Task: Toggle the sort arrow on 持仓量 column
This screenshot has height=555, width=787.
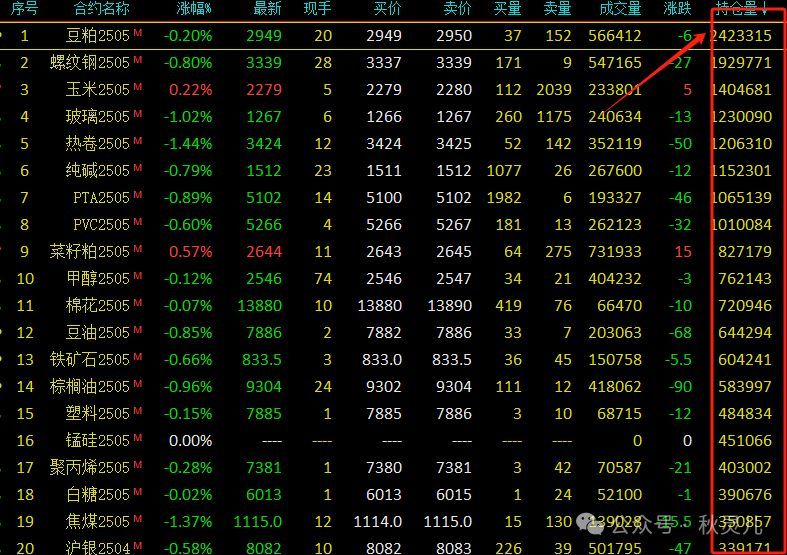Action: [x=765, y=9]
